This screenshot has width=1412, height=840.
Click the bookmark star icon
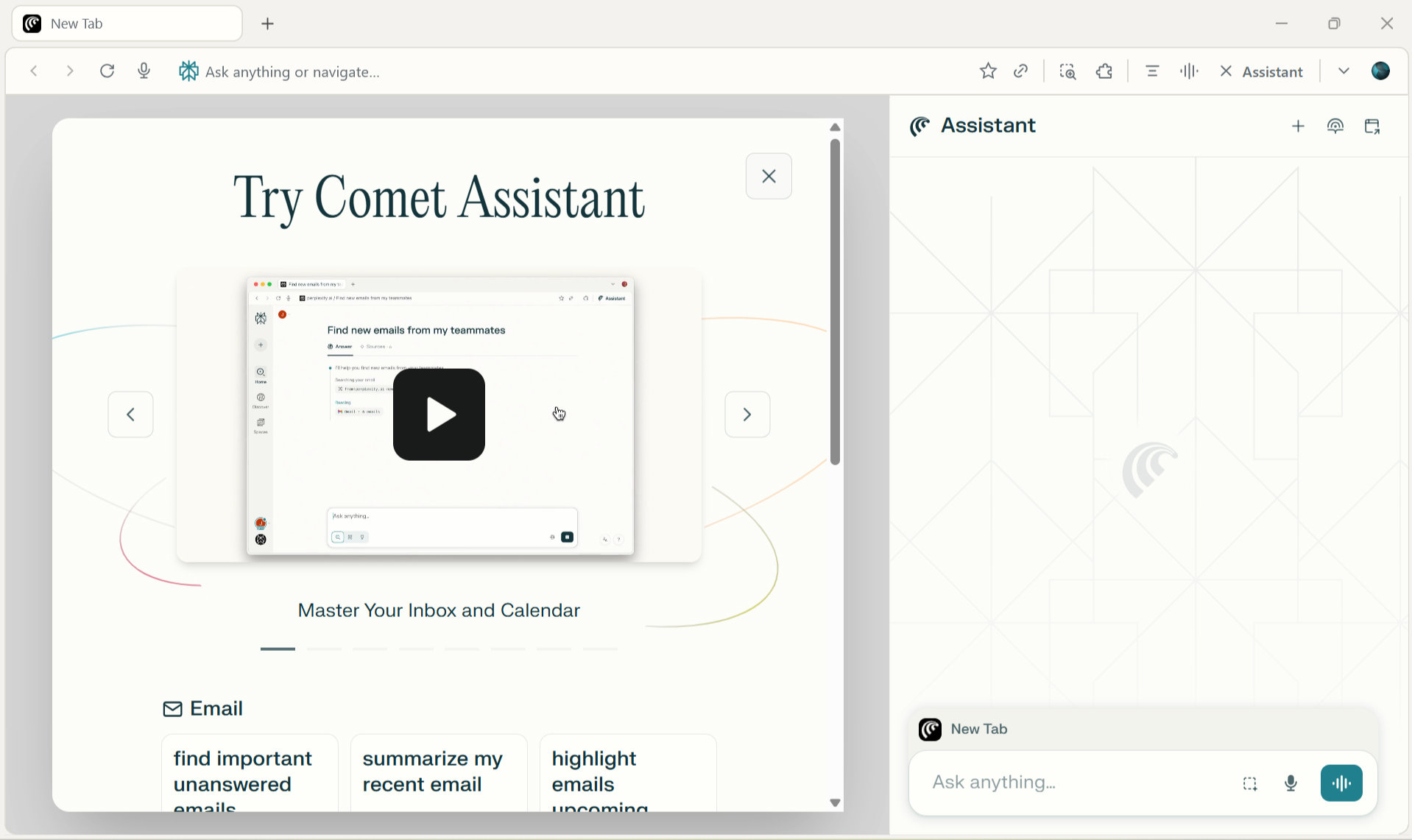(988, 71)
